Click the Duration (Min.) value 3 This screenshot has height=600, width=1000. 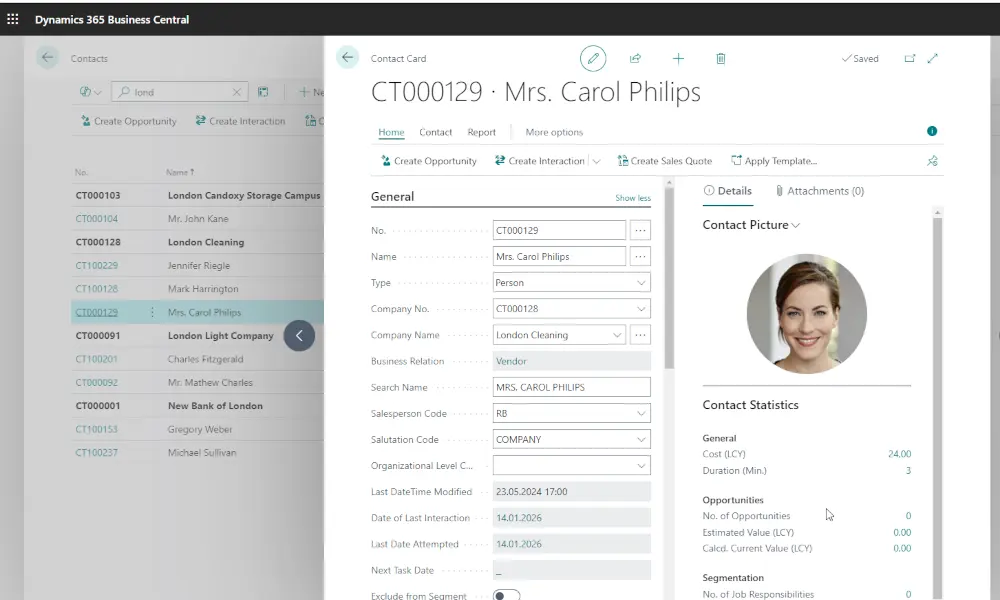click(x=908, y=471)
